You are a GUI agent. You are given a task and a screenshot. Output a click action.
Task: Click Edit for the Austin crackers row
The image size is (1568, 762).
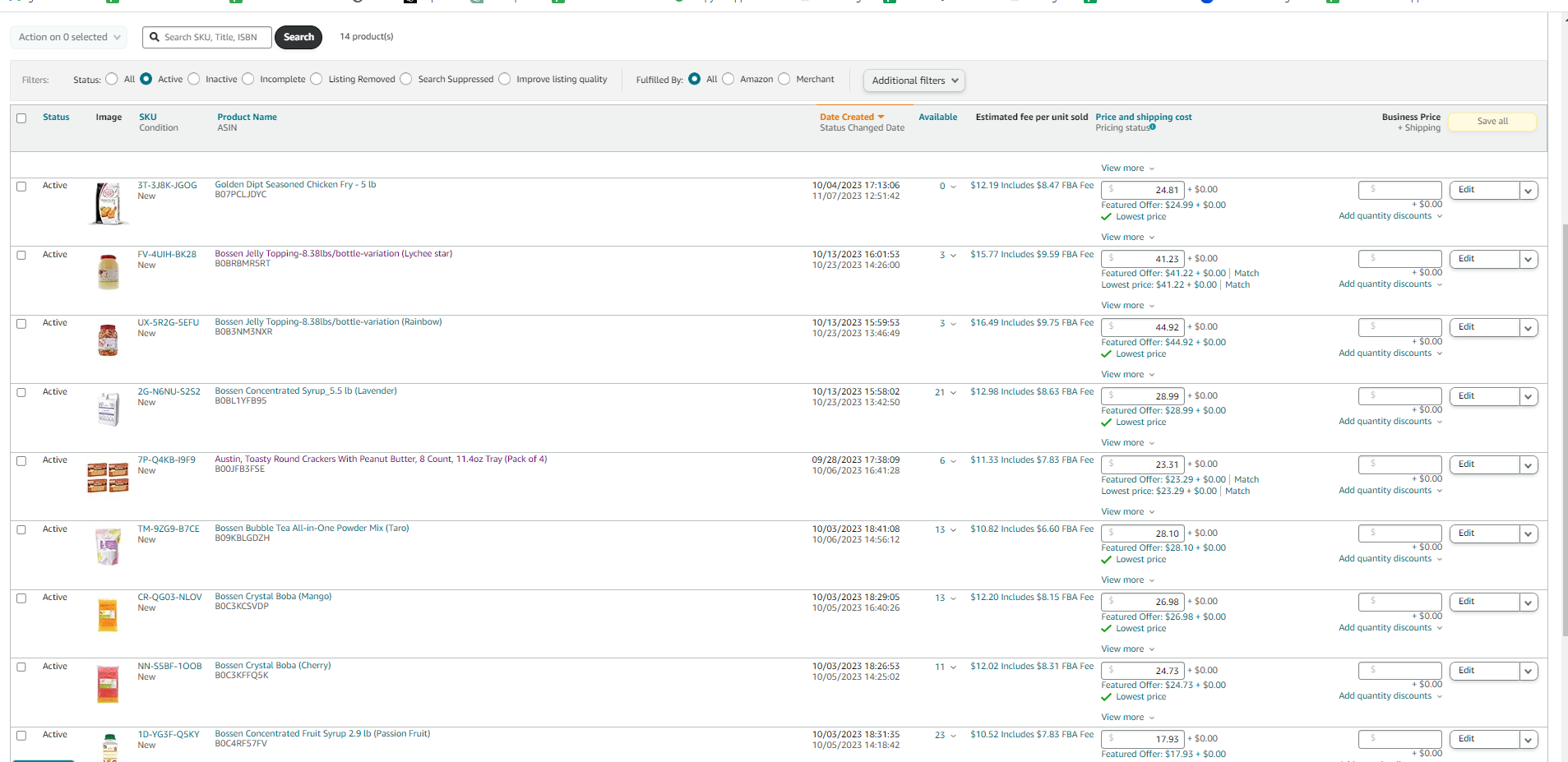coord(1483,464)
